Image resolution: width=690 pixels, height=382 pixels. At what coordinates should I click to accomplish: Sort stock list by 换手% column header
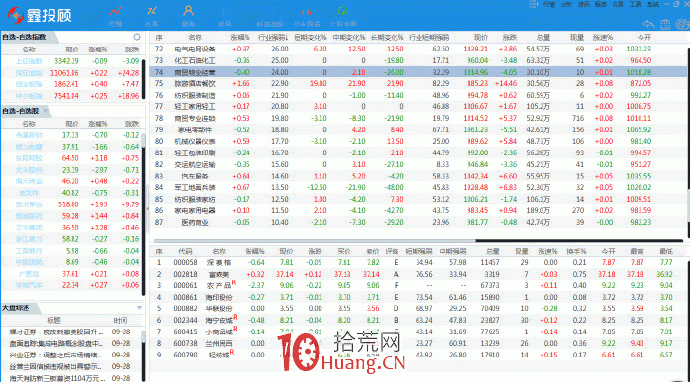[576, 251]
